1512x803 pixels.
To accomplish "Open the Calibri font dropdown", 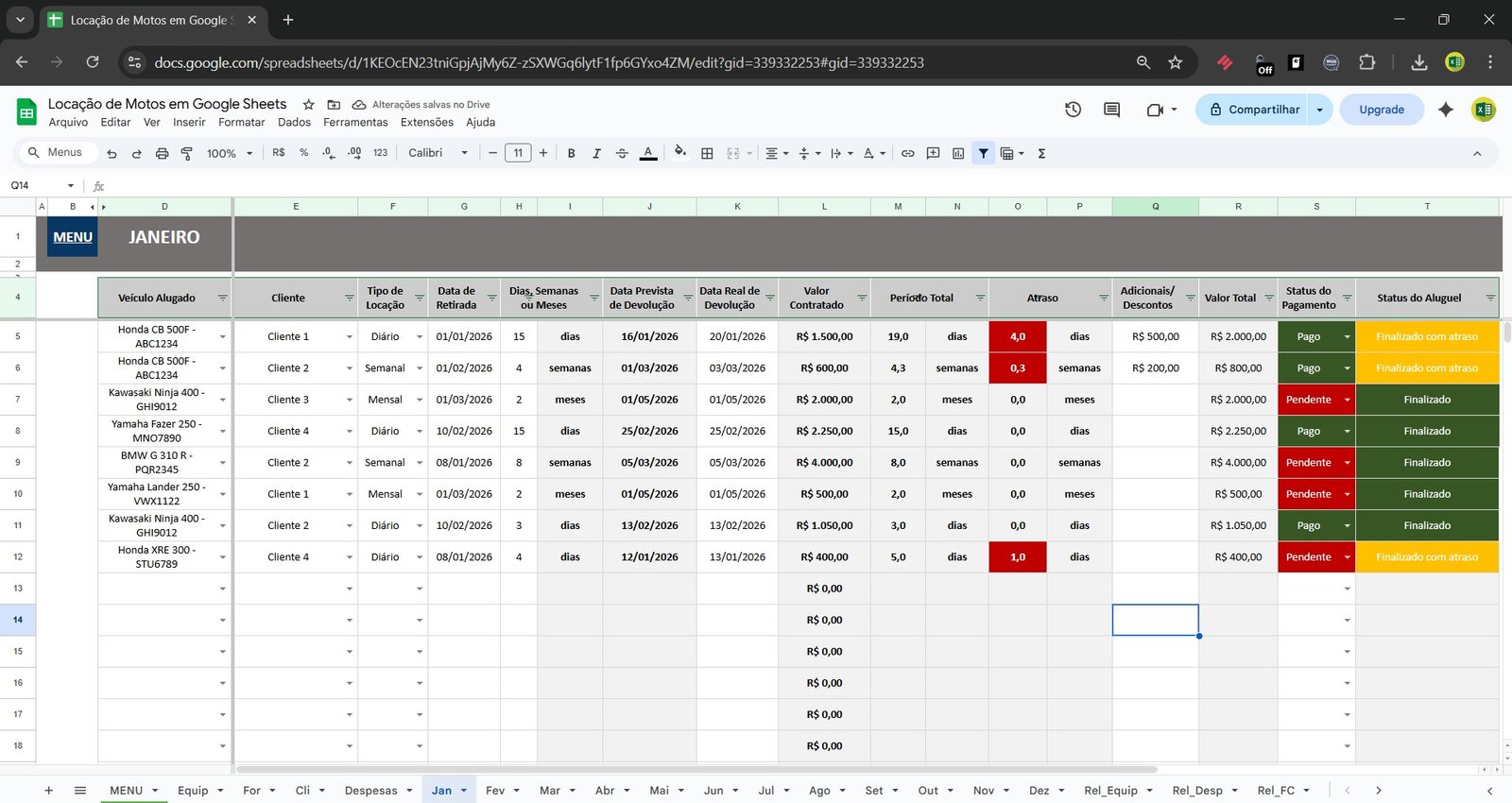I will [x=438, y=153].
